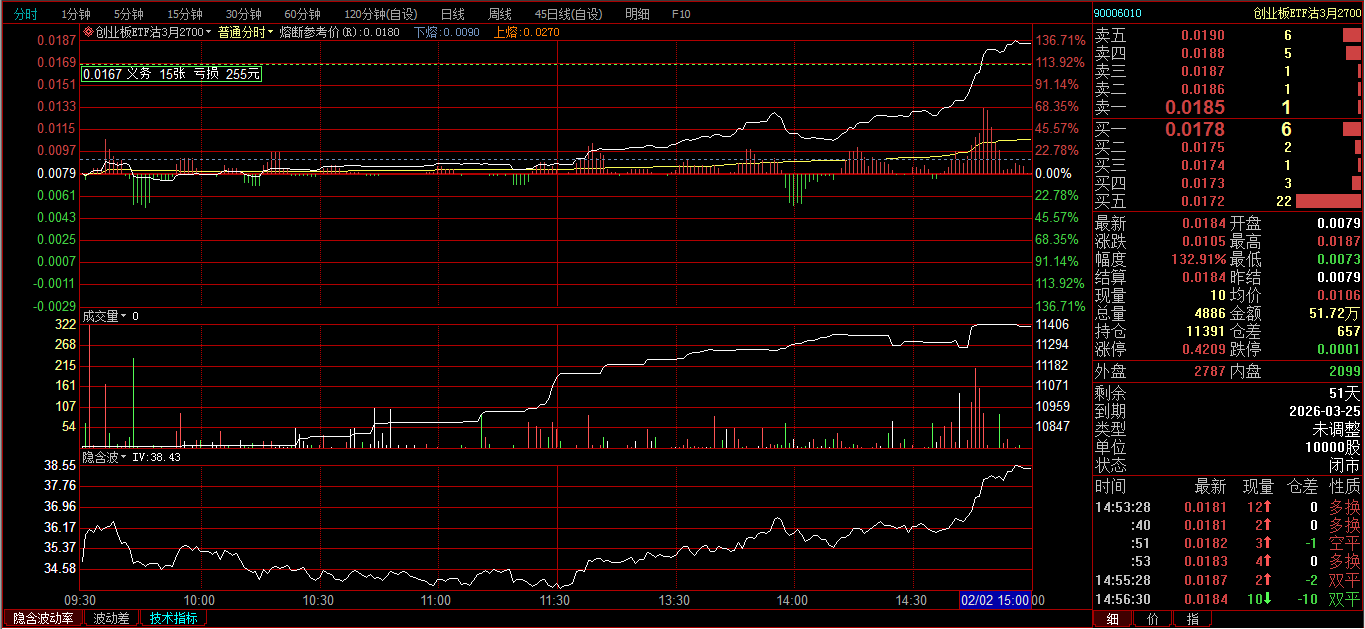Switch to the 价 panel tab
This screenshot has height=629, width=1365.
coord(1152,619)
